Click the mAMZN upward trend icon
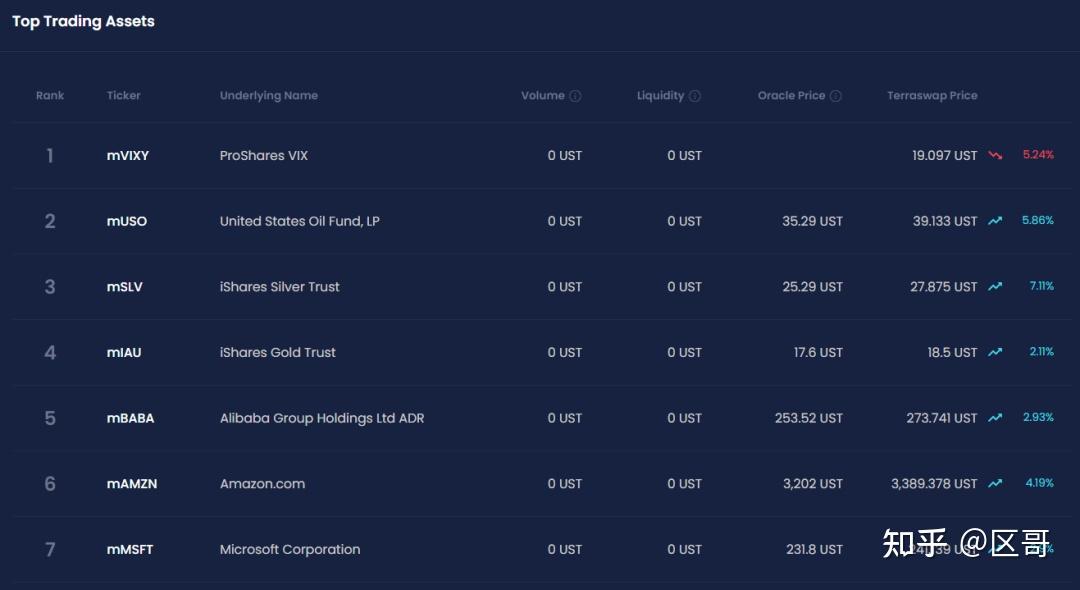This screenshot has height=590, width=1080. (x=995, y=483)
